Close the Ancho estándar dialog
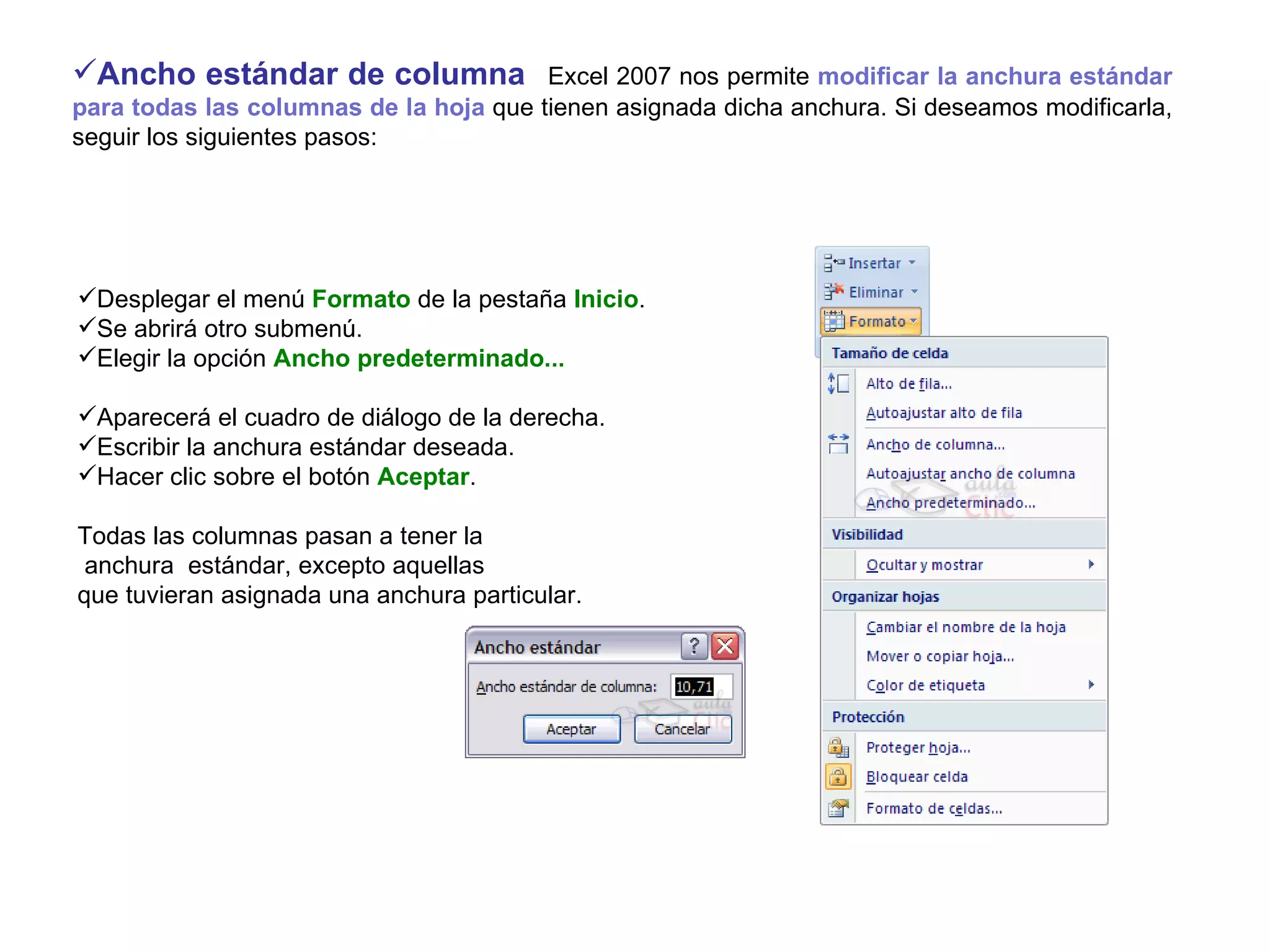Image resolution: width=1270 pixels, height=952 pixels. point(725,646)
